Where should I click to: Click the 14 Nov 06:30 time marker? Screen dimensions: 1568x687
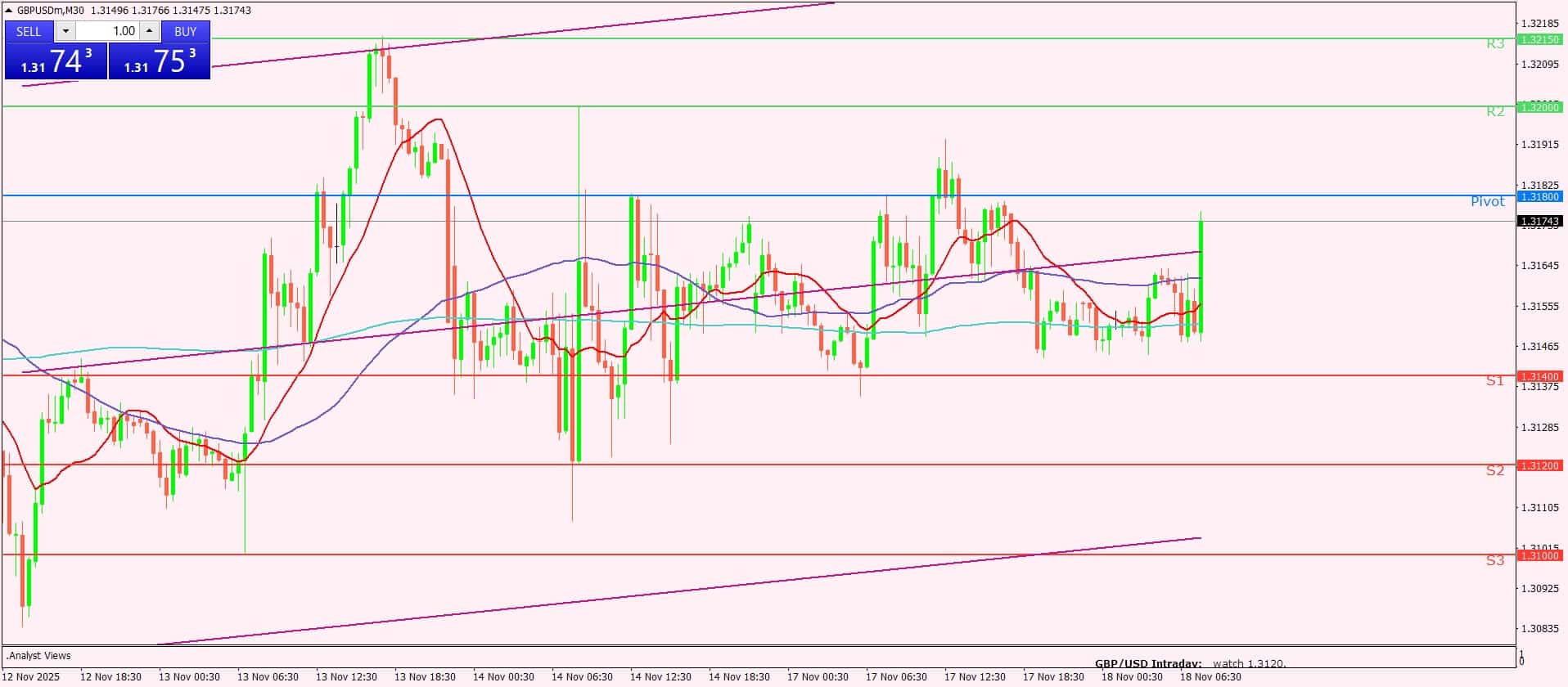pyautogui.click(x=582, y=676)
